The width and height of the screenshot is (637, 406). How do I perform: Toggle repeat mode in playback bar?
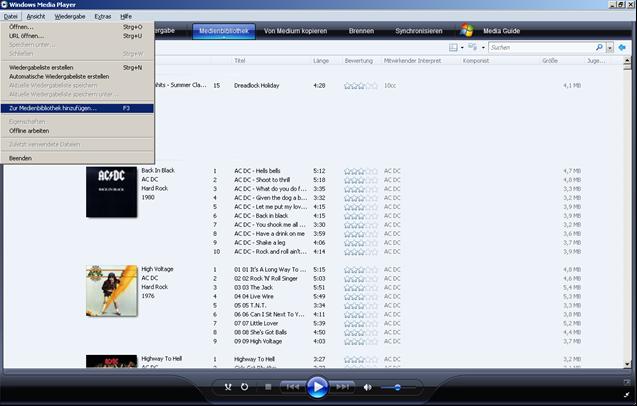(x=244, y=387)
